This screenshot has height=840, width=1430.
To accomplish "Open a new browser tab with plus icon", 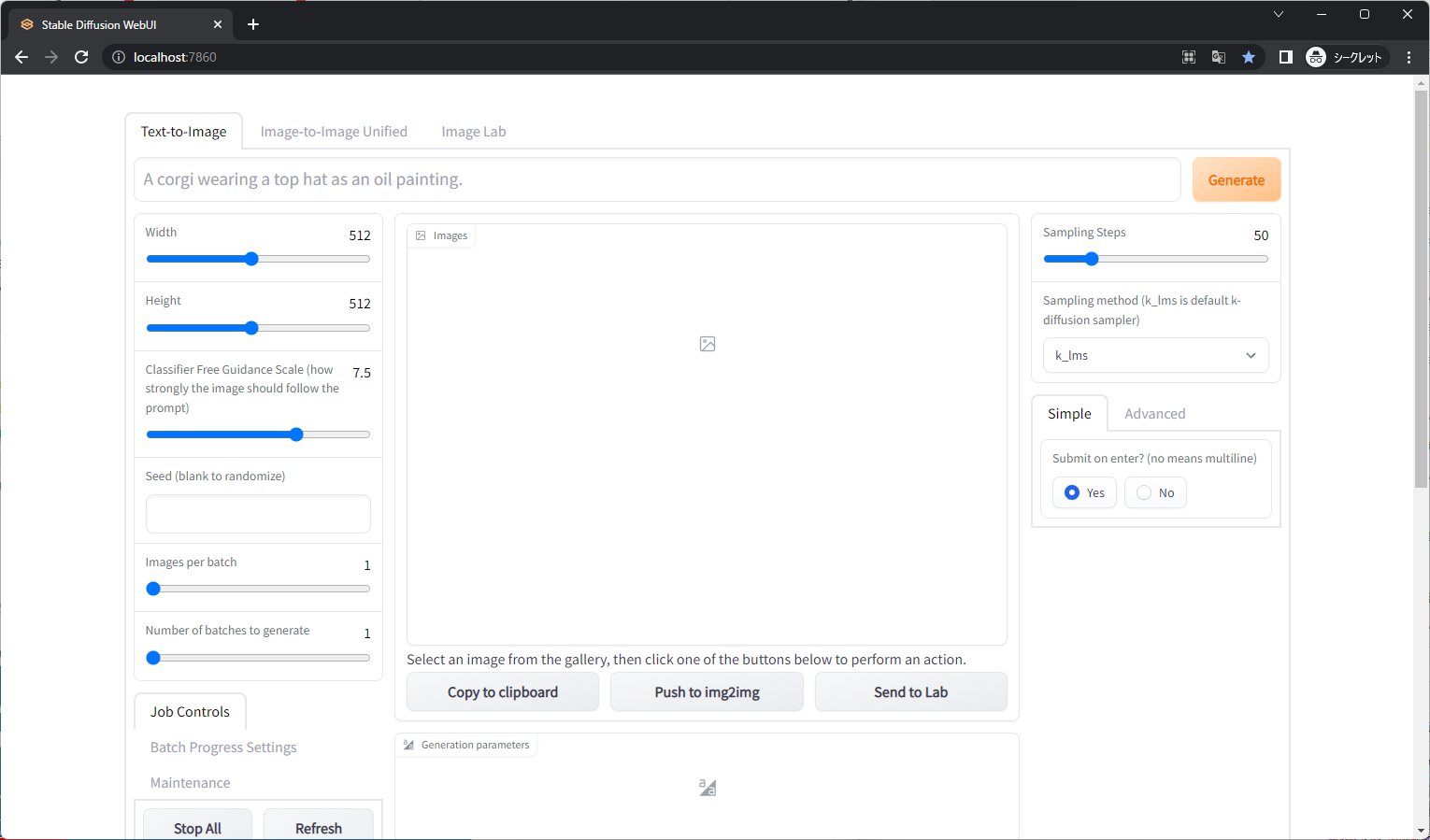I will (253, 24).
